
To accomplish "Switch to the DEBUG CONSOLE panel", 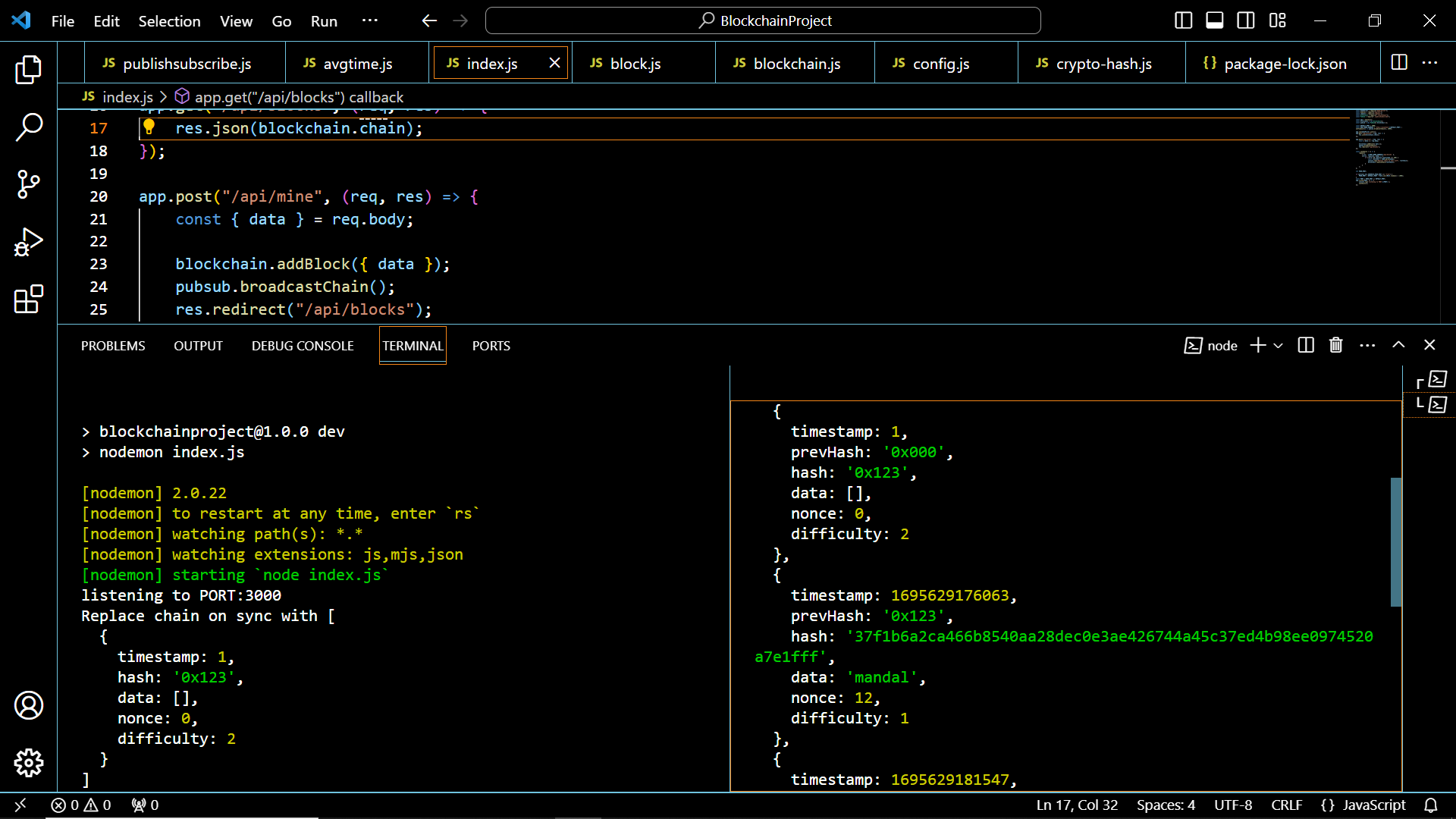I will coord(303,346).
